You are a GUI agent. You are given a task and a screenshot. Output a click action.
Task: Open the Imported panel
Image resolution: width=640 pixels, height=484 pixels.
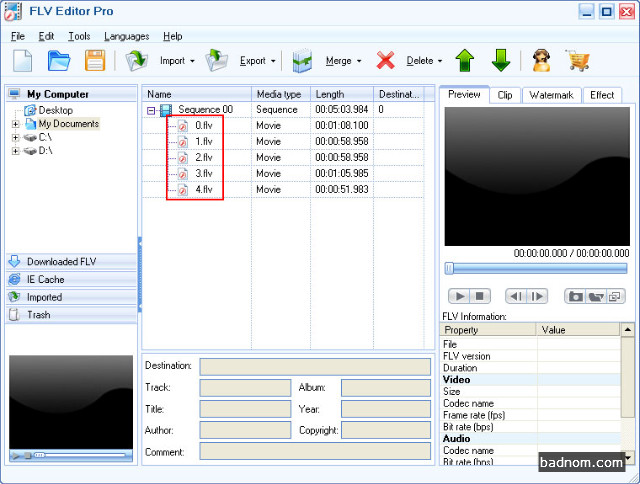tap(71, 297)
